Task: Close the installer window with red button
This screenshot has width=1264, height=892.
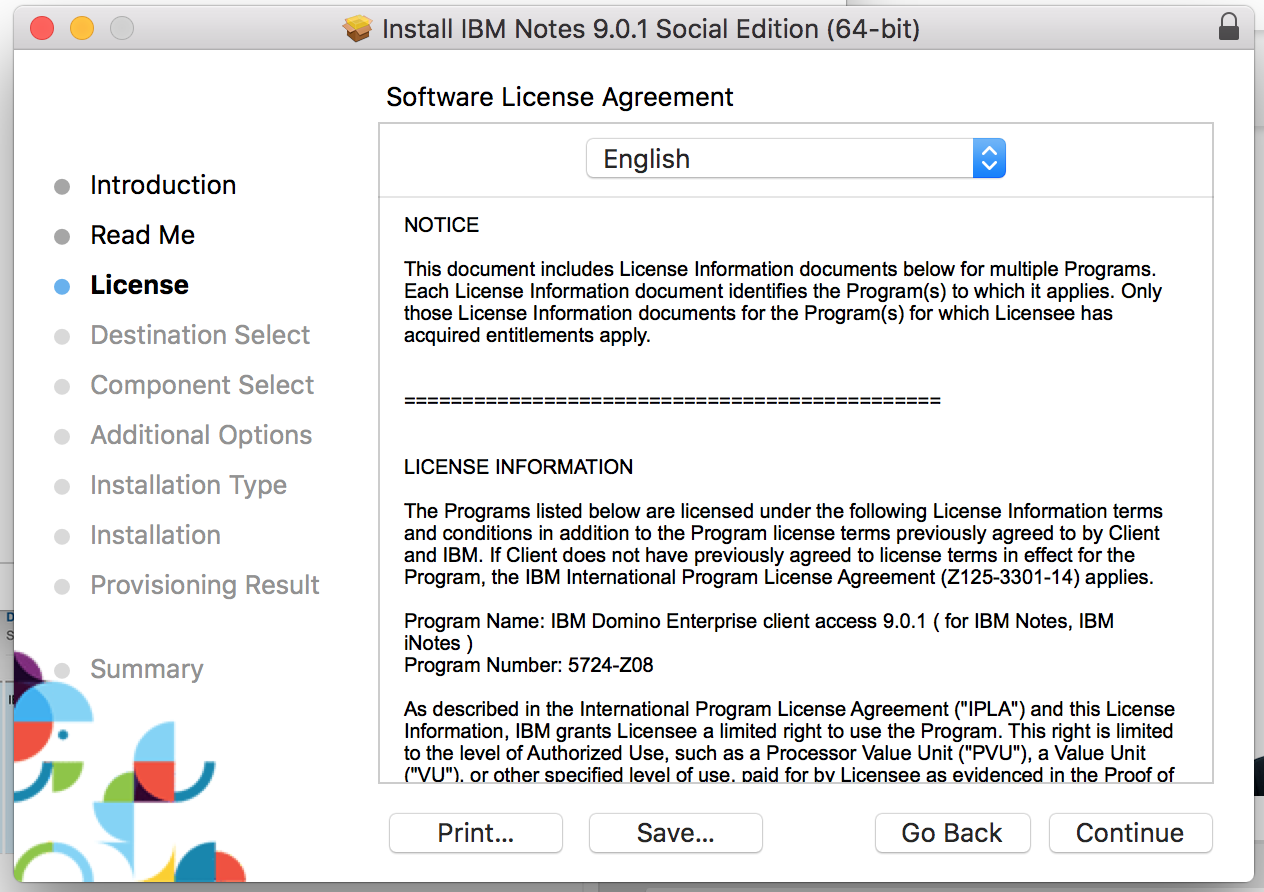Action: pos(41,28)
